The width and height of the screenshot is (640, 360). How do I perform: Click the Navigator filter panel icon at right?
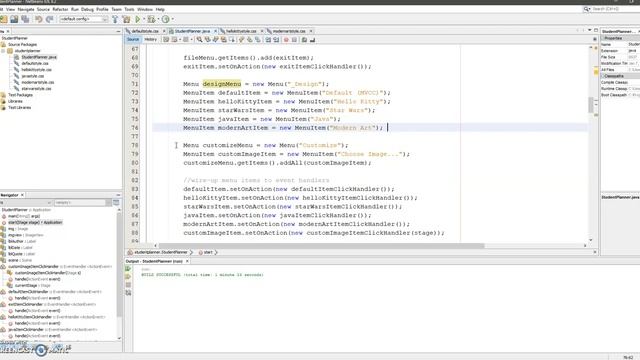pos(116,202)
